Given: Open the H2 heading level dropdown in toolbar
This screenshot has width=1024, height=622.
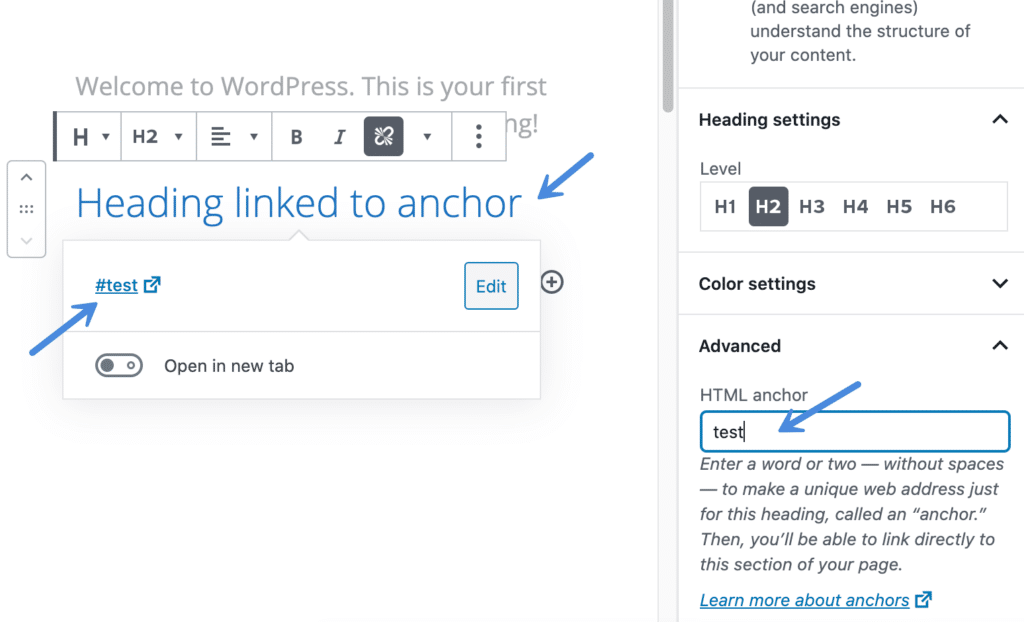Looking at the screenshot, I should point(157,137).
